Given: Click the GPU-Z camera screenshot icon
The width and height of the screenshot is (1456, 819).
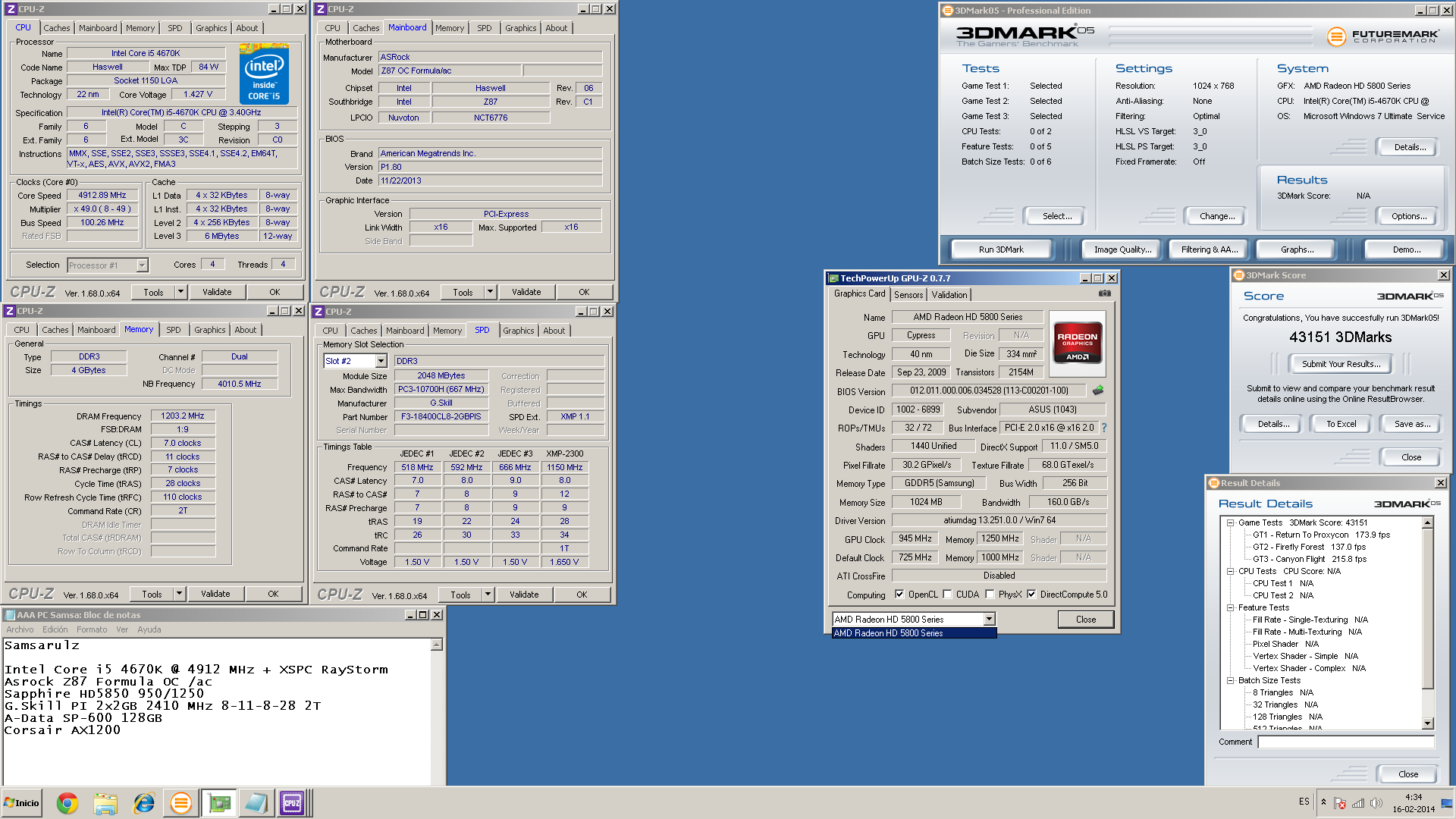Looking at the screenshot, I should [1105, 293].
